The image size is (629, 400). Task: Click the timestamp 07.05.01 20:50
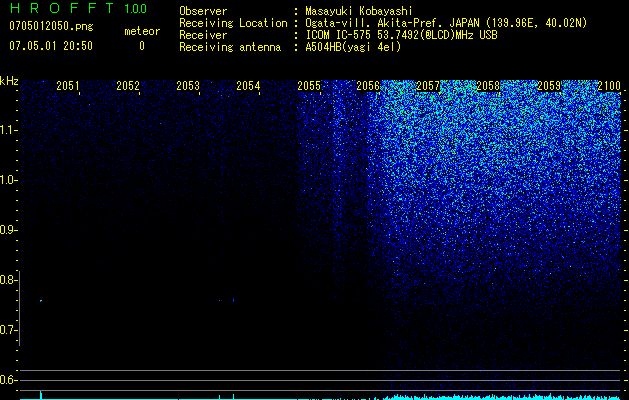(51, 46)
